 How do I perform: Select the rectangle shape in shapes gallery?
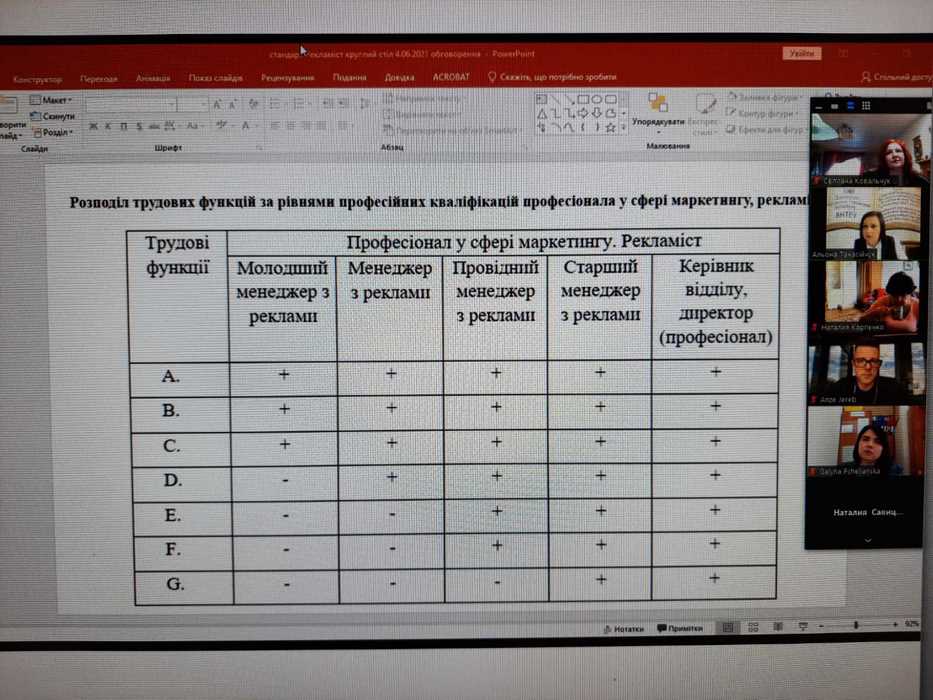point(582,100)
